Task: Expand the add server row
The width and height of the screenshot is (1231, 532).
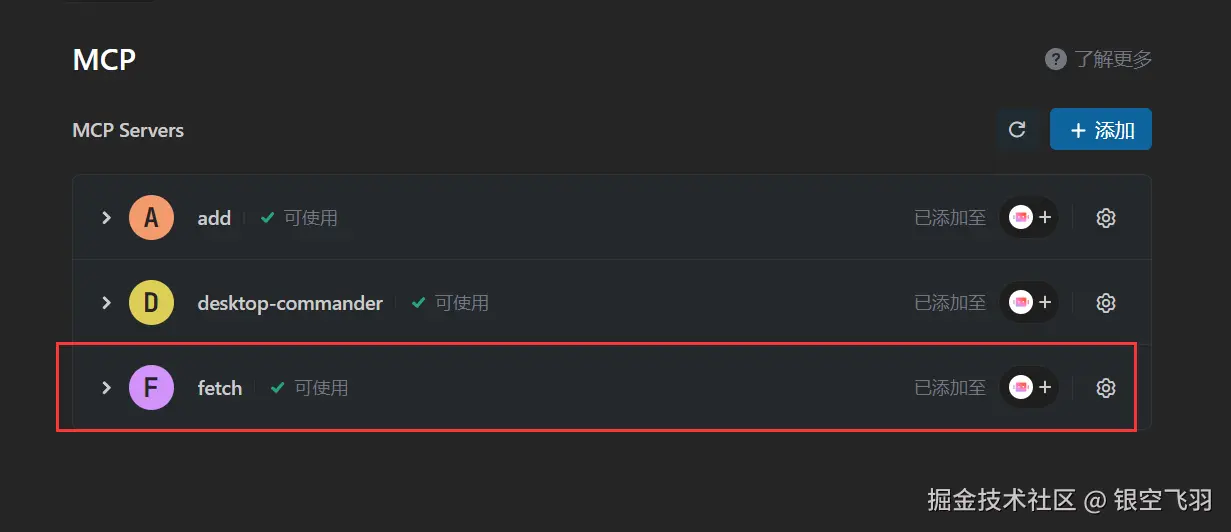Action: tap(106, 218)
